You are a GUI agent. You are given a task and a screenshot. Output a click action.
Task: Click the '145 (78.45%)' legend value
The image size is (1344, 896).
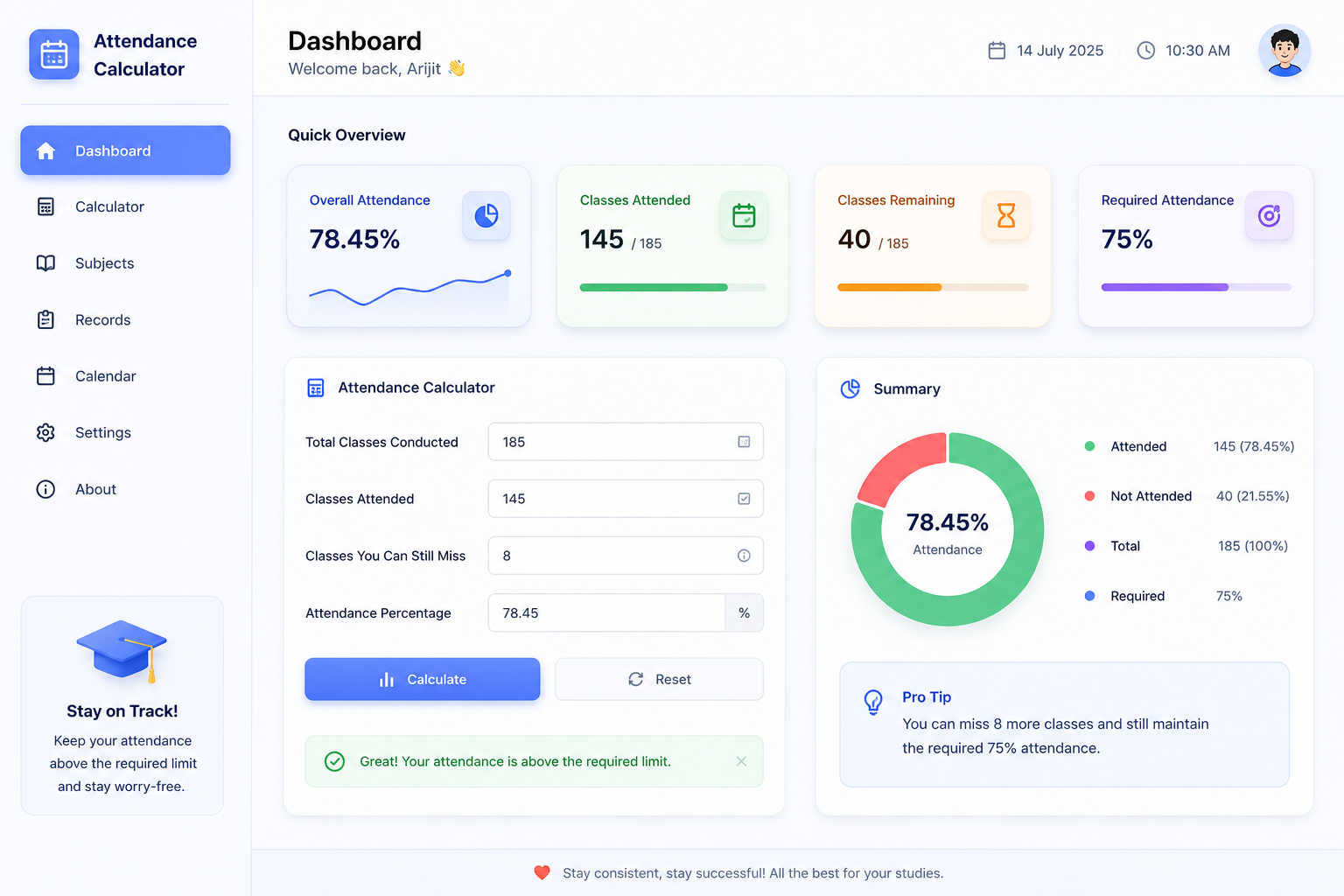click(x=1254, y=446)
